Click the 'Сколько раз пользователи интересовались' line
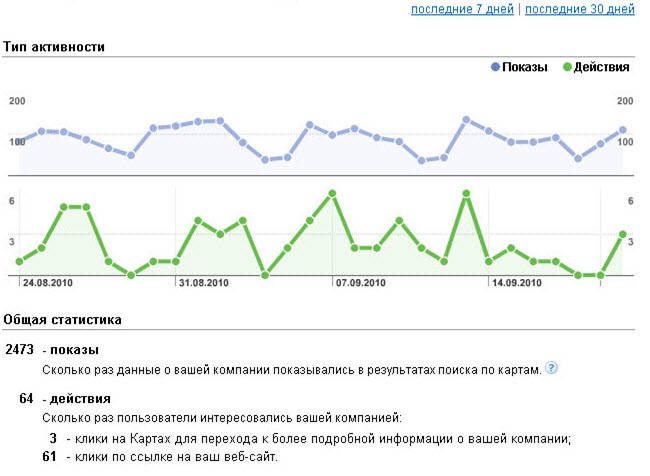 [222, 418]
